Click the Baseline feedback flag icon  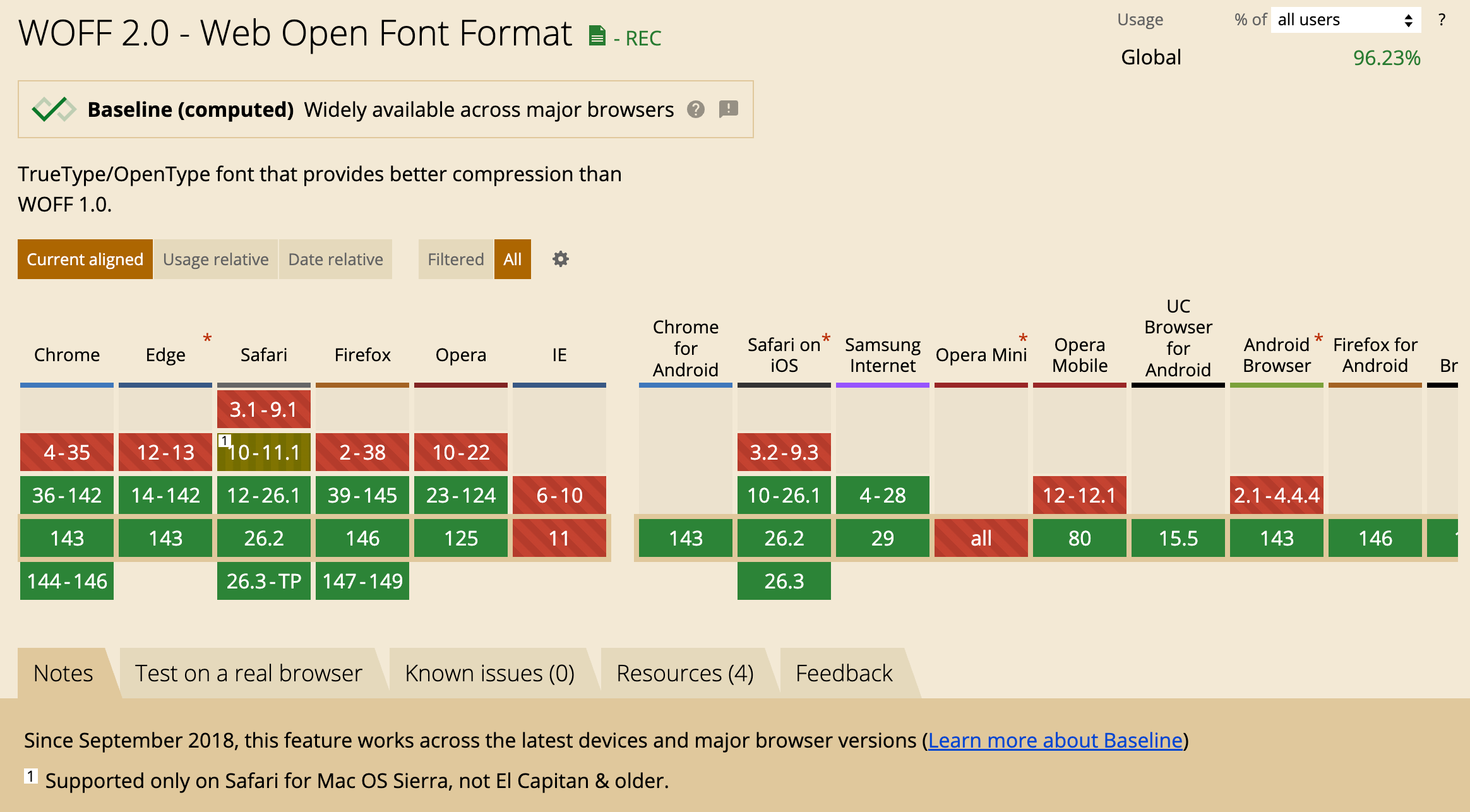(728, 109)
